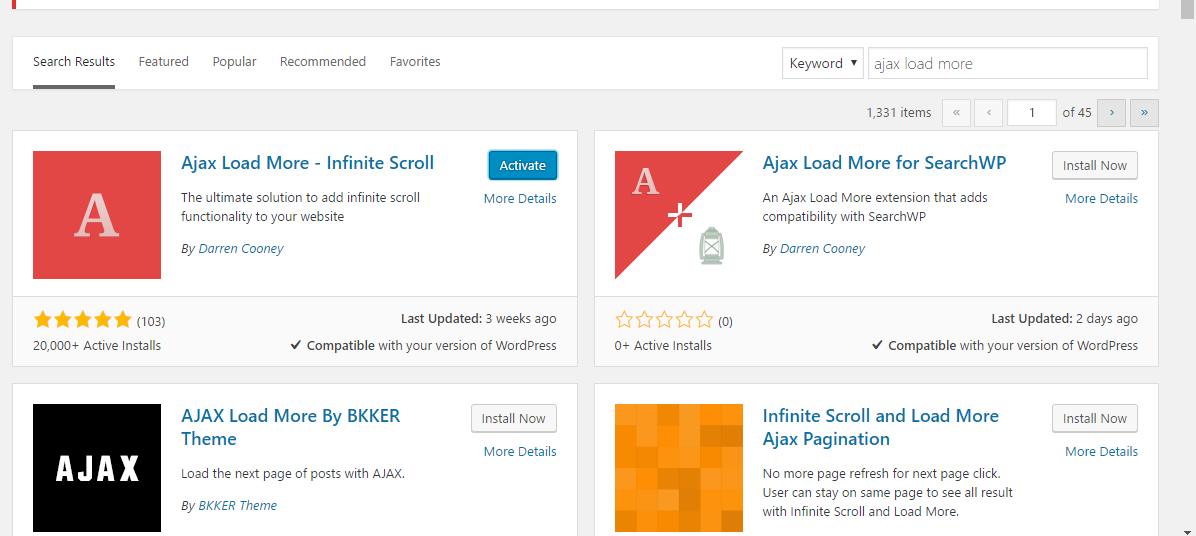
Task: Click the current page number field
Action: 1031,113
